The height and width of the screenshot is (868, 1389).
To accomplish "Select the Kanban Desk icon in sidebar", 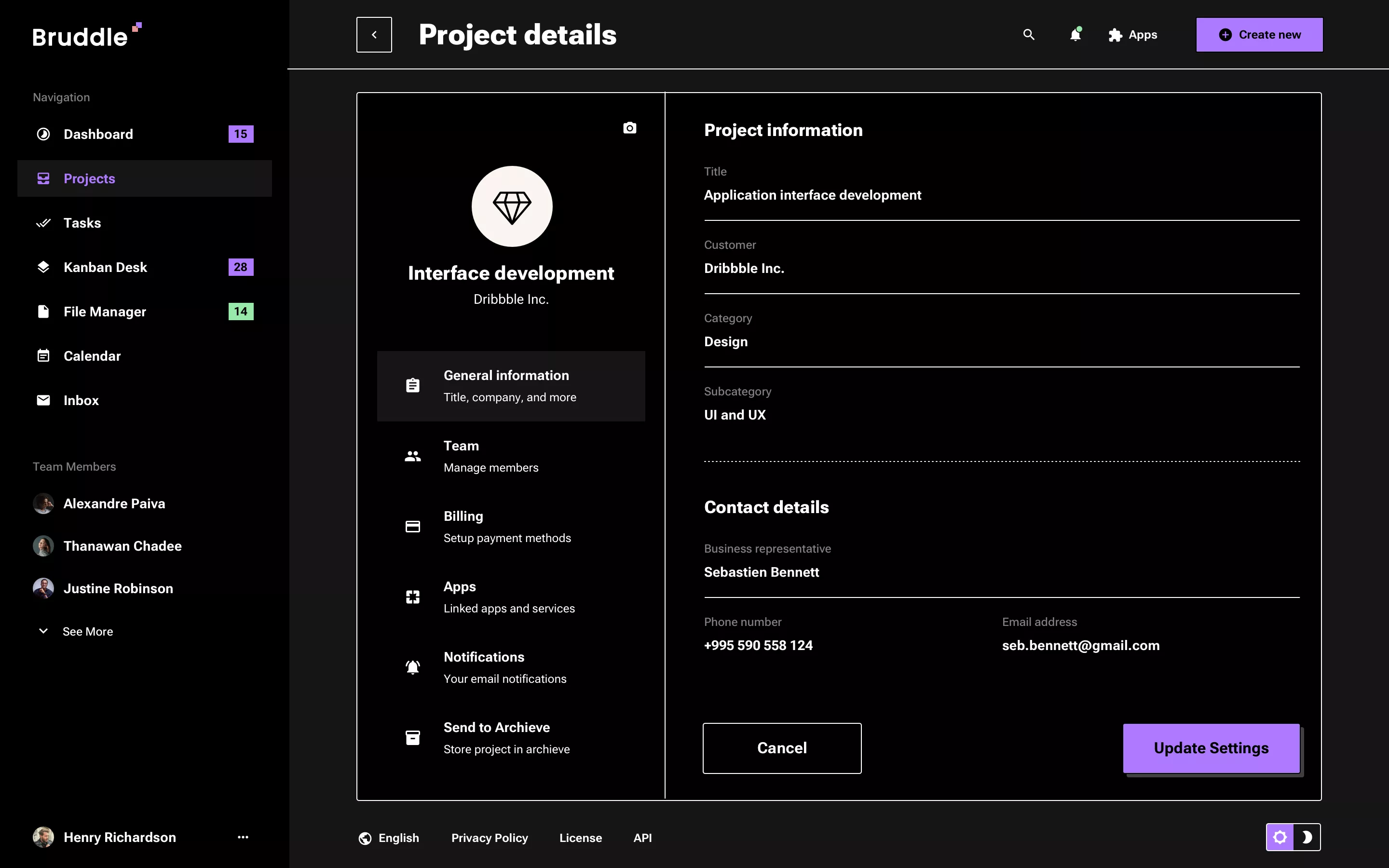I will point(43,266).
